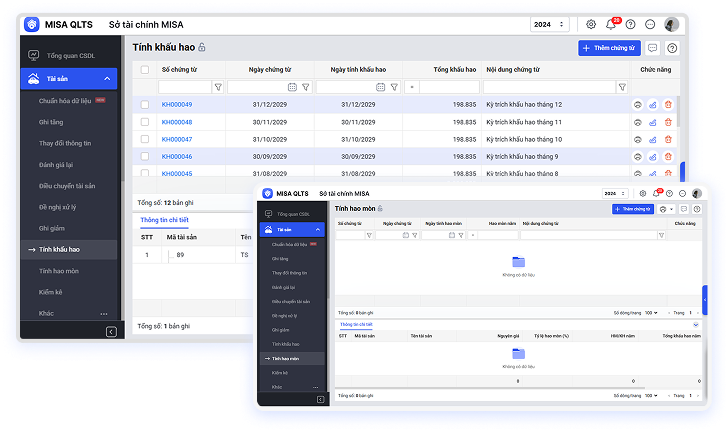Screen dimensions: 728x431
Task: Click Thêm chứng từ button in Tính khấu hao window
Action: (x=609, y=48)
